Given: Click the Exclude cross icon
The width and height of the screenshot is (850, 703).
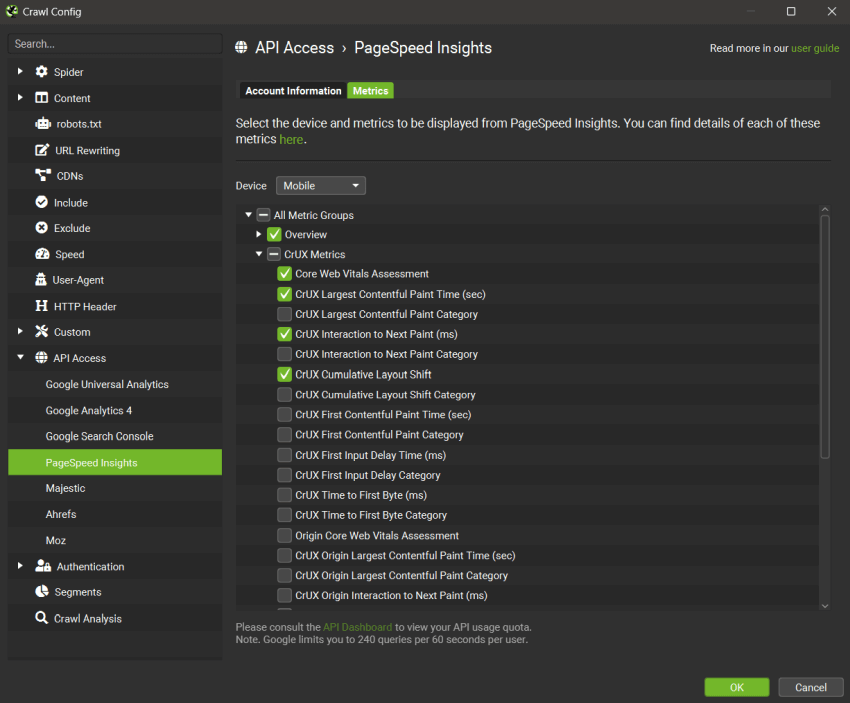Looking at the screenshot, I should pyautogui.click(x=41, y=228).
